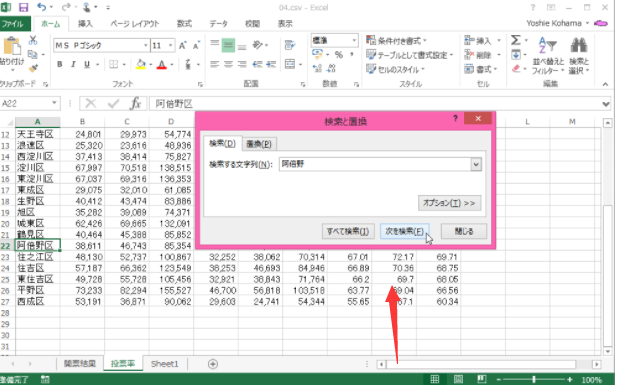Image resolution: width=619 pixels, height=385 pixels.
Task: Click the zoom slider handle
Action: [534, 379]
